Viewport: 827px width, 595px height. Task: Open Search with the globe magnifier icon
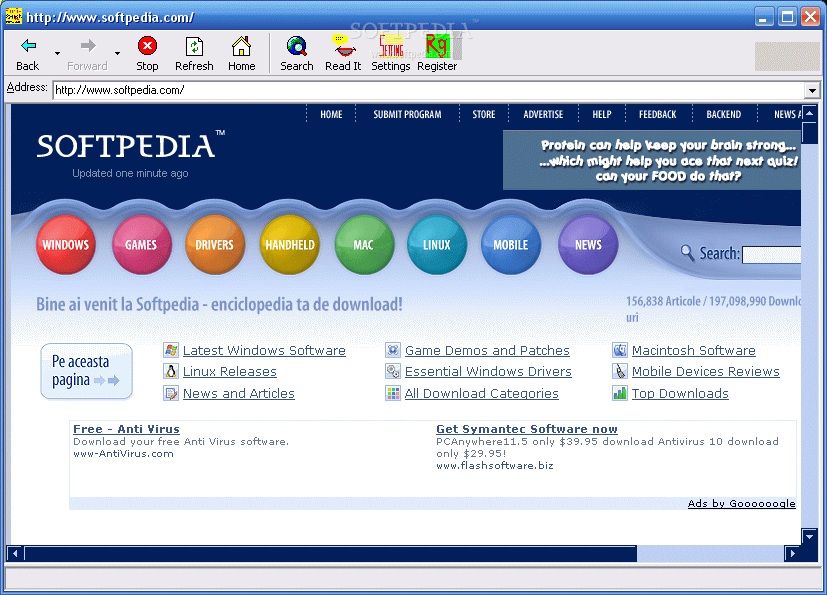coord(297,53)
